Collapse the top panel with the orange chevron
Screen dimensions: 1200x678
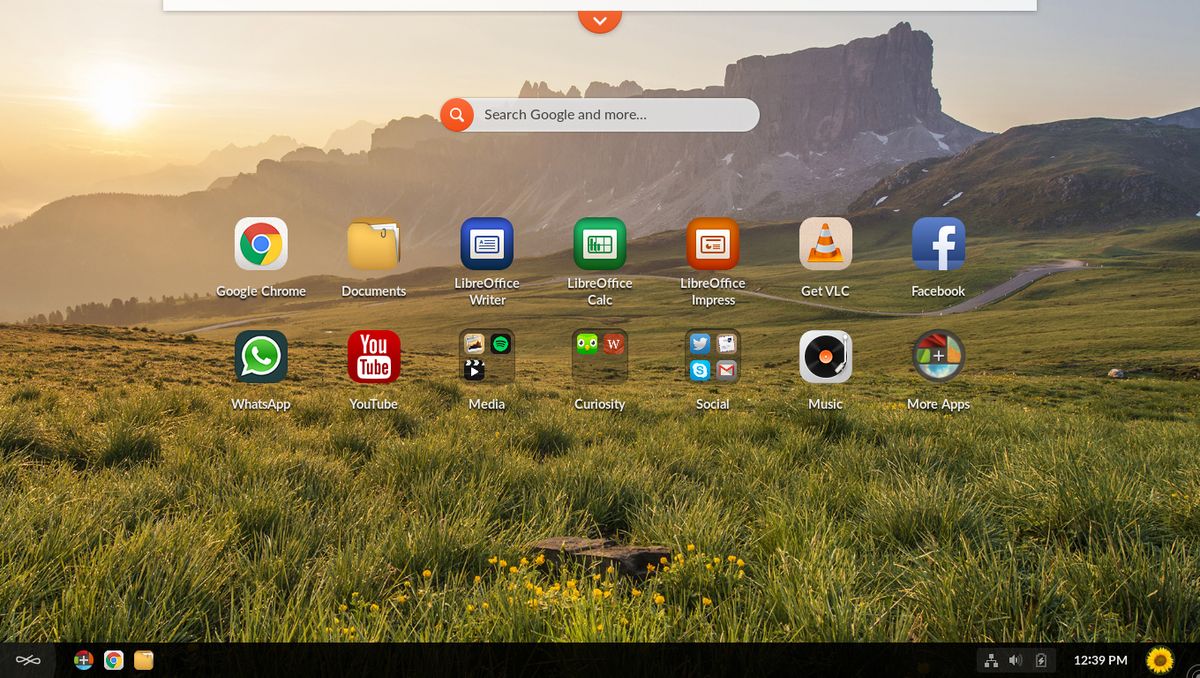click(600, 17)
